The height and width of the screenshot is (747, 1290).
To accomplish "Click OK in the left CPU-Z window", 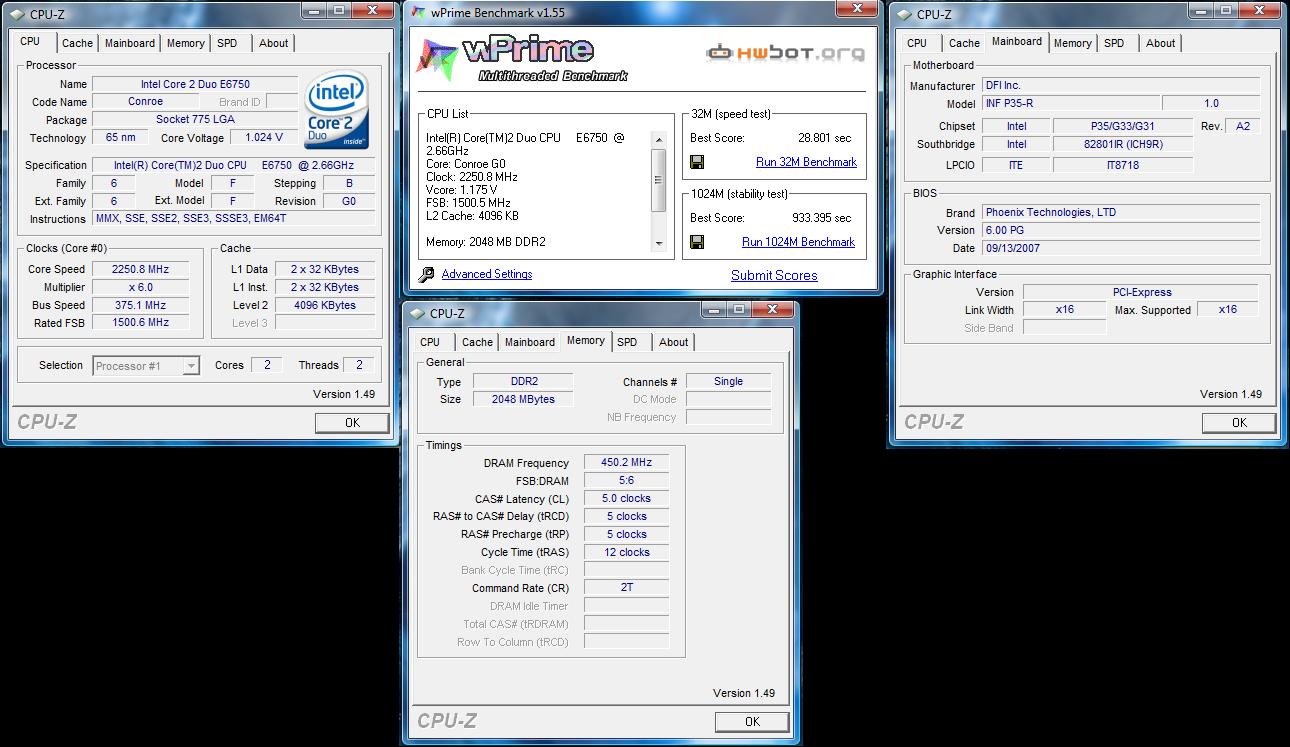I will click(352, 423).
